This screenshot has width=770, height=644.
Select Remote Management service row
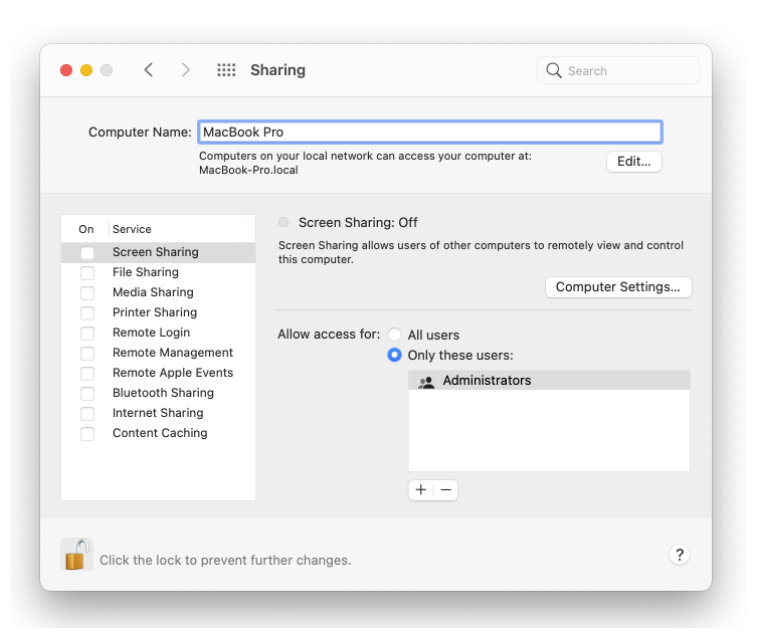pyautogui.click(x=158, y=353)
